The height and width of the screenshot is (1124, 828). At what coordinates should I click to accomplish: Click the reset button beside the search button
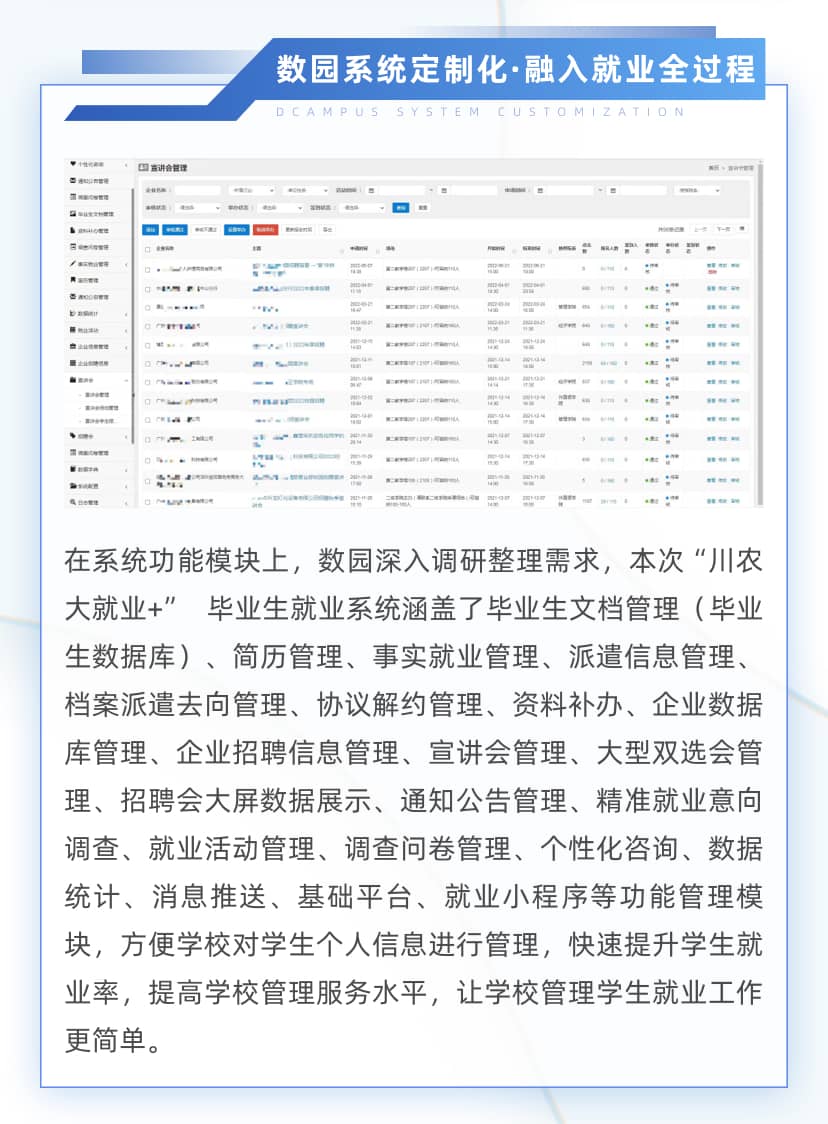coord(423,208)
